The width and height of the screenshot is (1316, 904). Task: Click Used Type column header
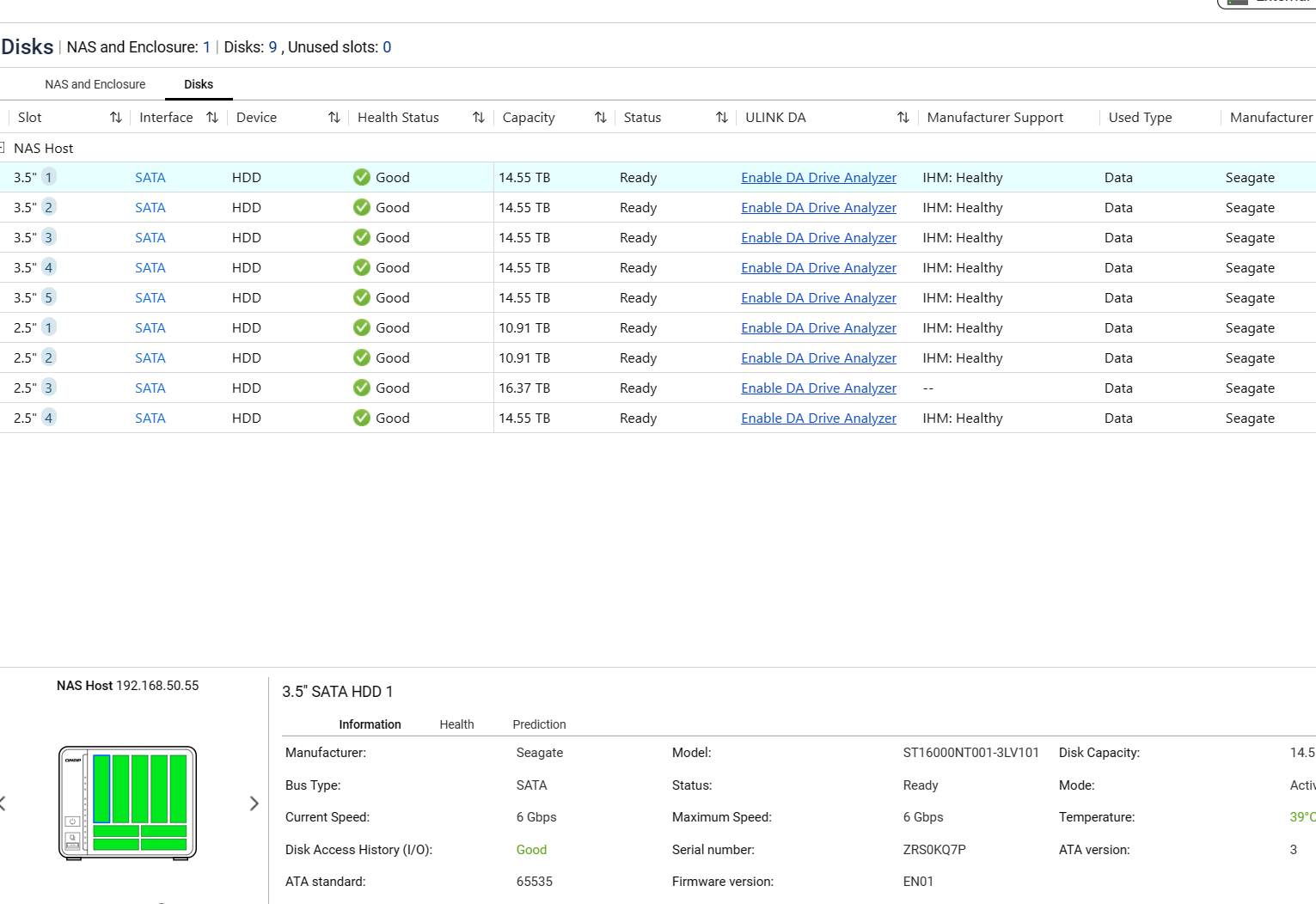[1140, 118]
